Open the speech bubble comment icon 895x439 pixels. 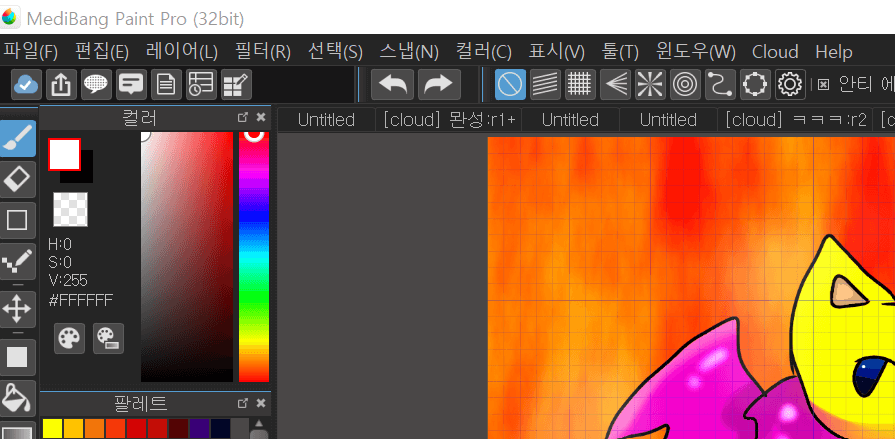click(x=96, y=84)
